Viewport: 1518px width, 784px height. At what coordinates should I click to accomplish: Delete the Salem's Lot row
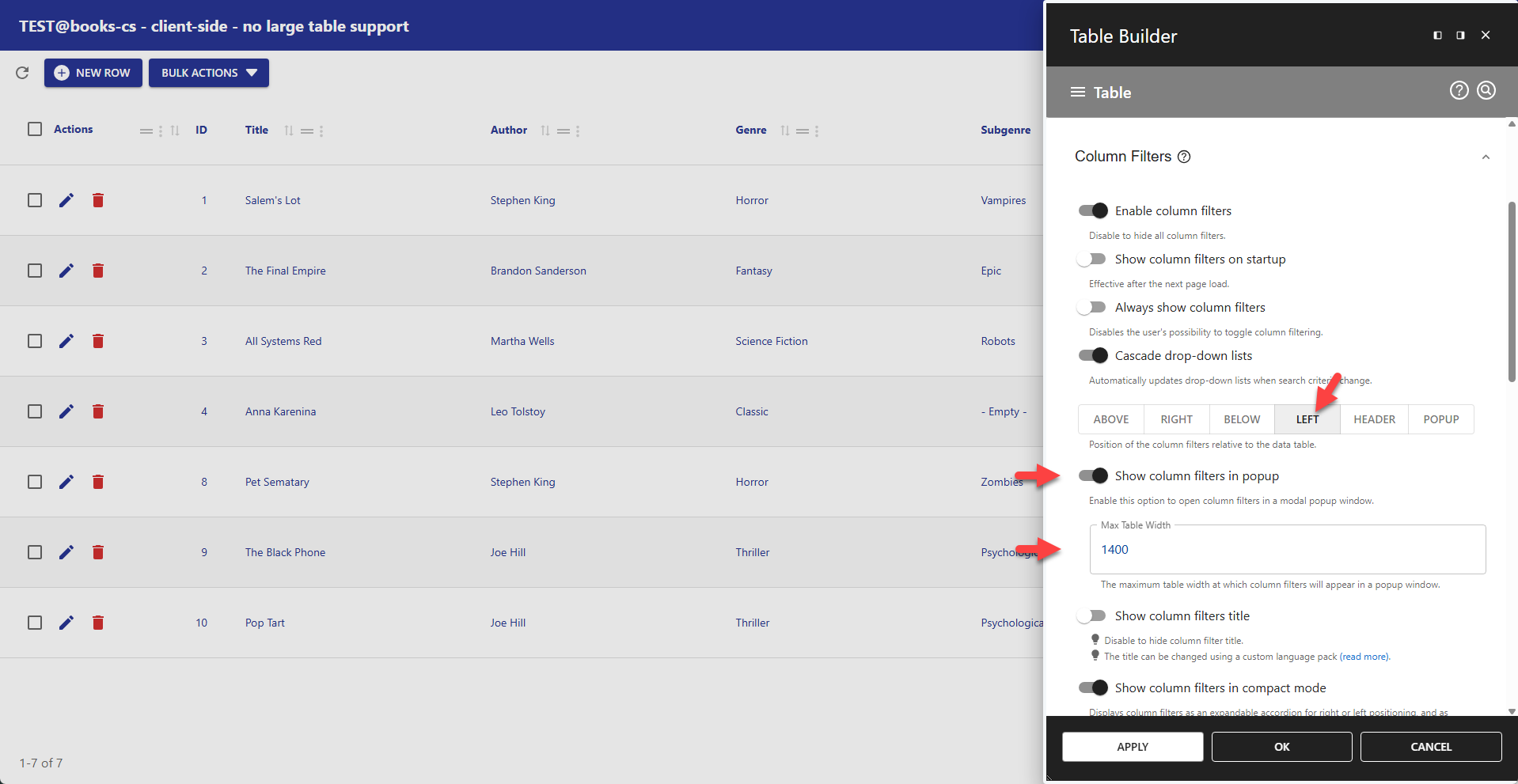[98, 200]
